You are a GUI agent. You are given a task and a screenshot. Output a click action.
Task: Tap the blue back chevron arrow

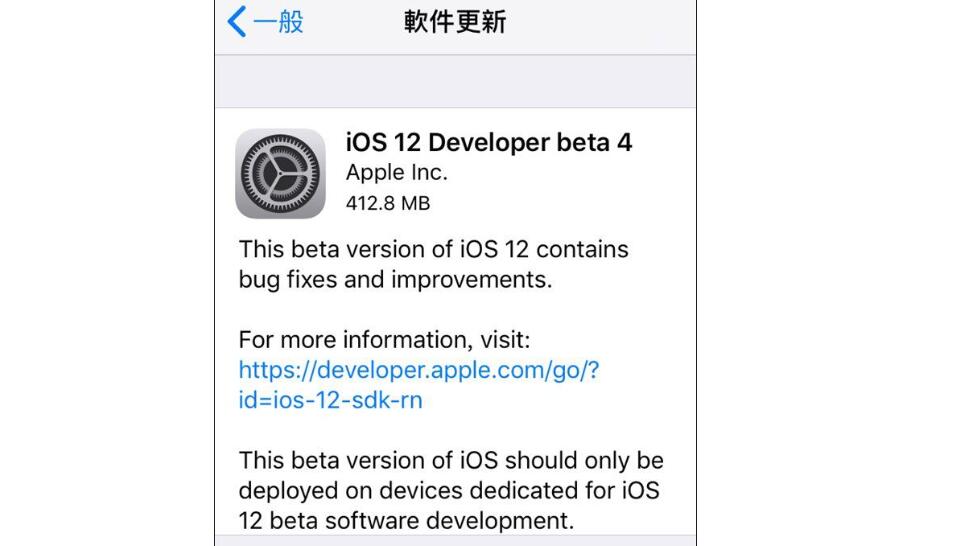[237, 21]
